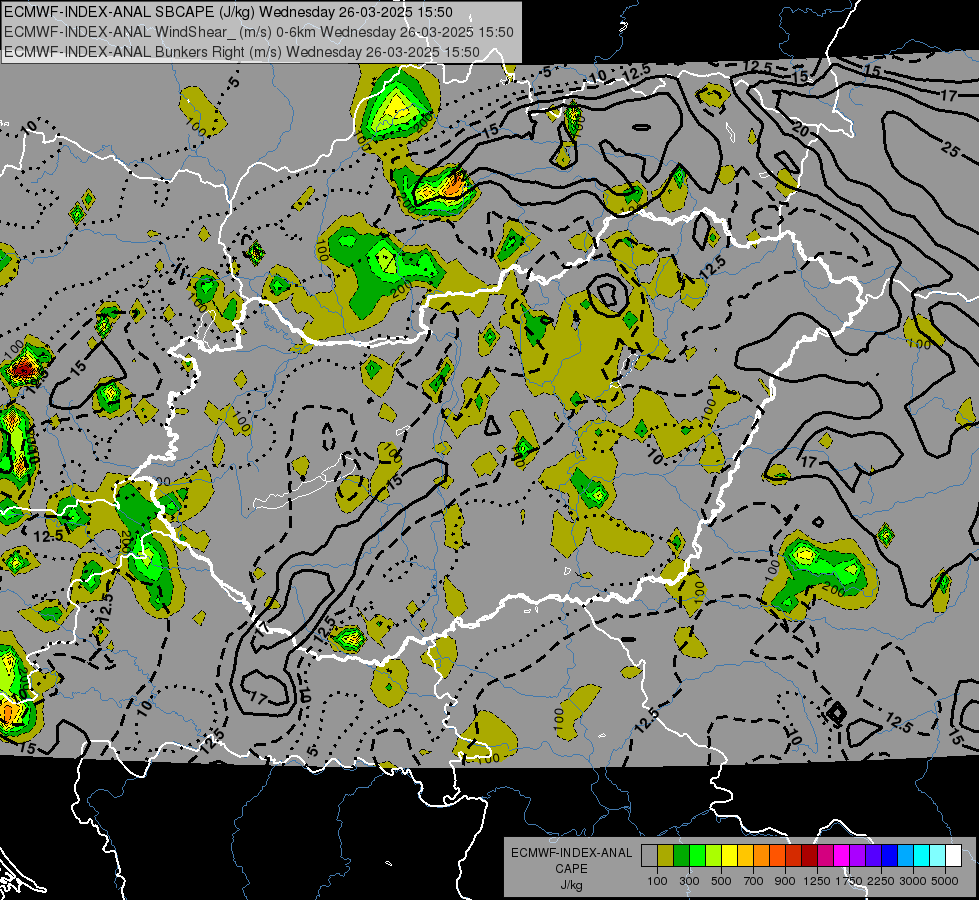Click the 100 tick label under the legend
Viewport: 979px width, 900px height.
point(657,881)
